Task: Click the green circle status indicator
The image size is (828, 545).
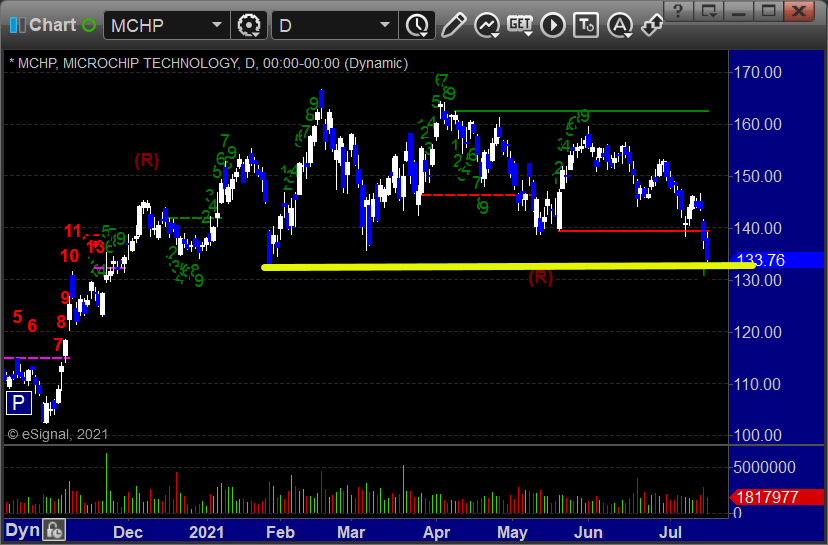Action: point(89,25)
